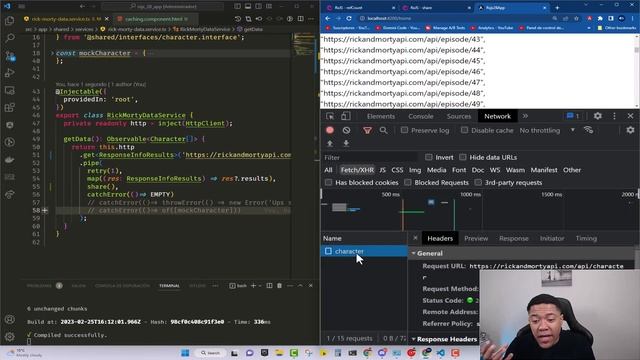Open the Response tab for the request

pyautogui.click(x=513, y=238)
